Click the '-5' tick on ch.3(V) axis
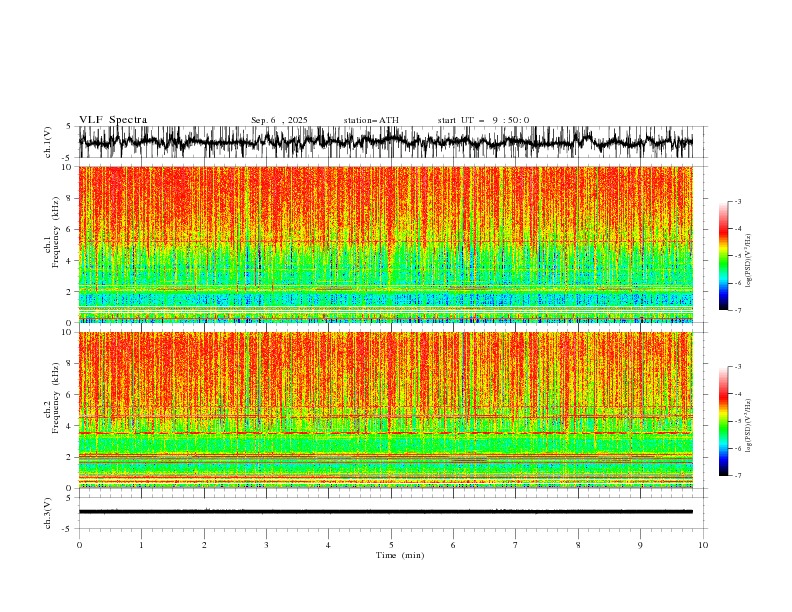Screen dimensions: 792x612 coord(68,529)
